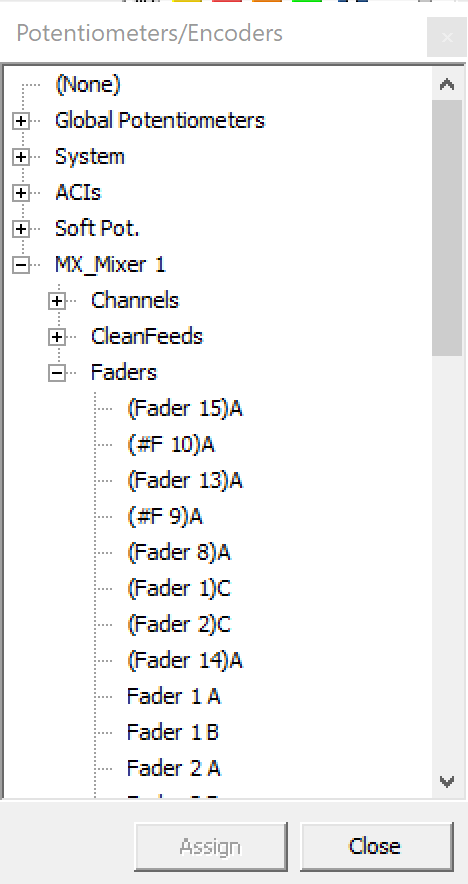Viewport: 468px width, 884px height.
Task: Select Fader 1 B entry
Action: coord(173,732)
